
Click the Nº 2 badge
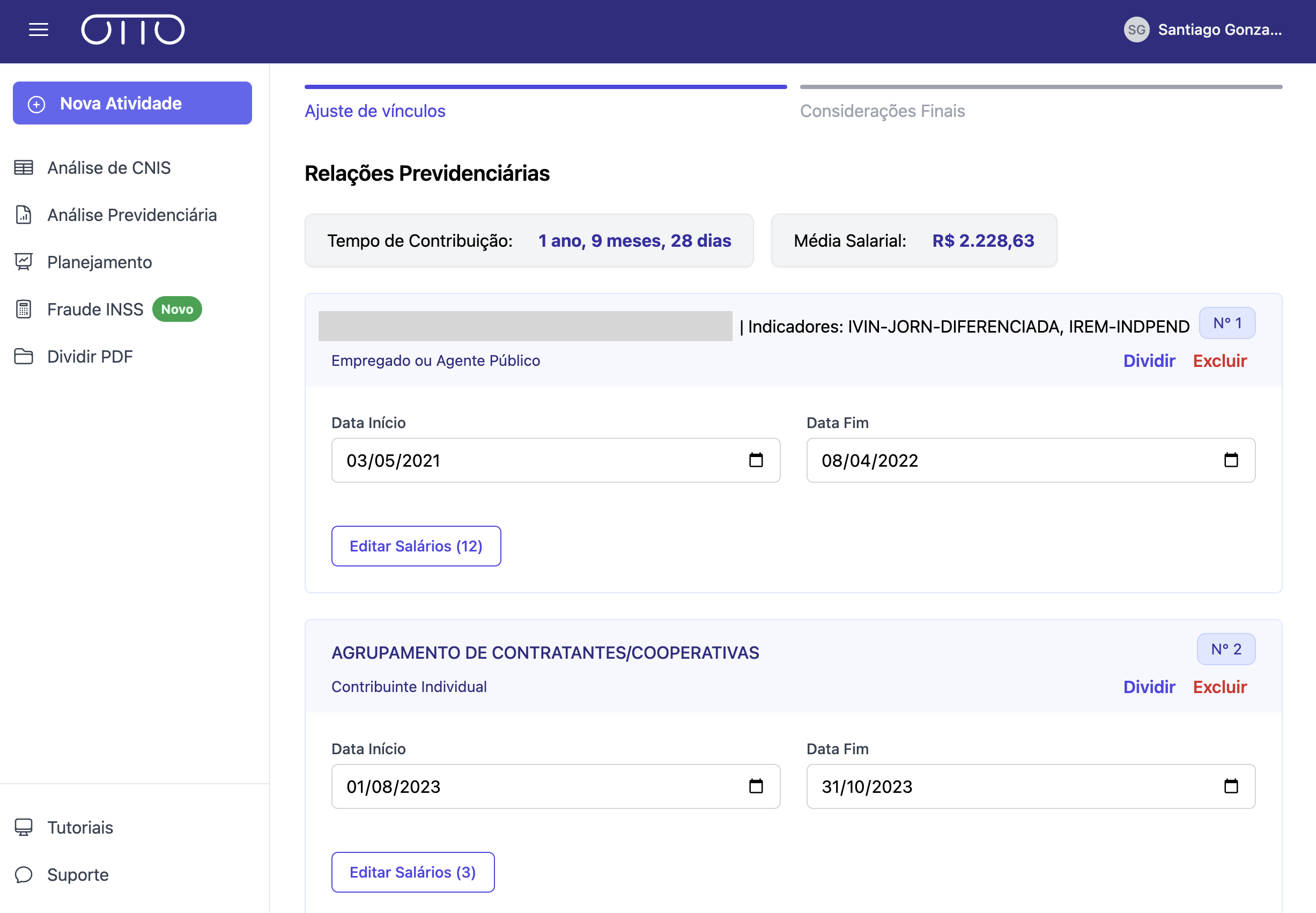[x=1225, y=649]
